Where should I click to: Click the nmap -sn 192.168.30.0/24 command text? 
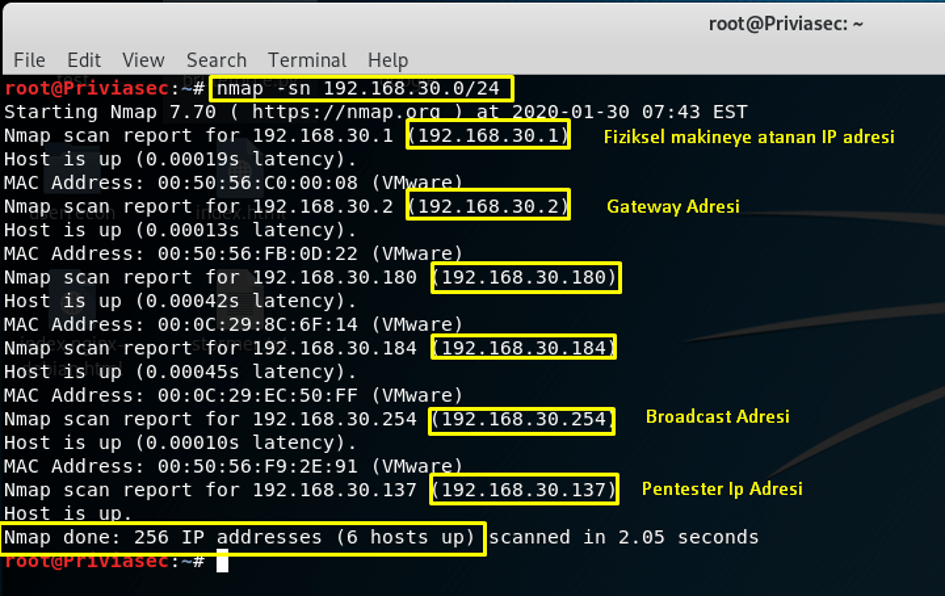358,89
